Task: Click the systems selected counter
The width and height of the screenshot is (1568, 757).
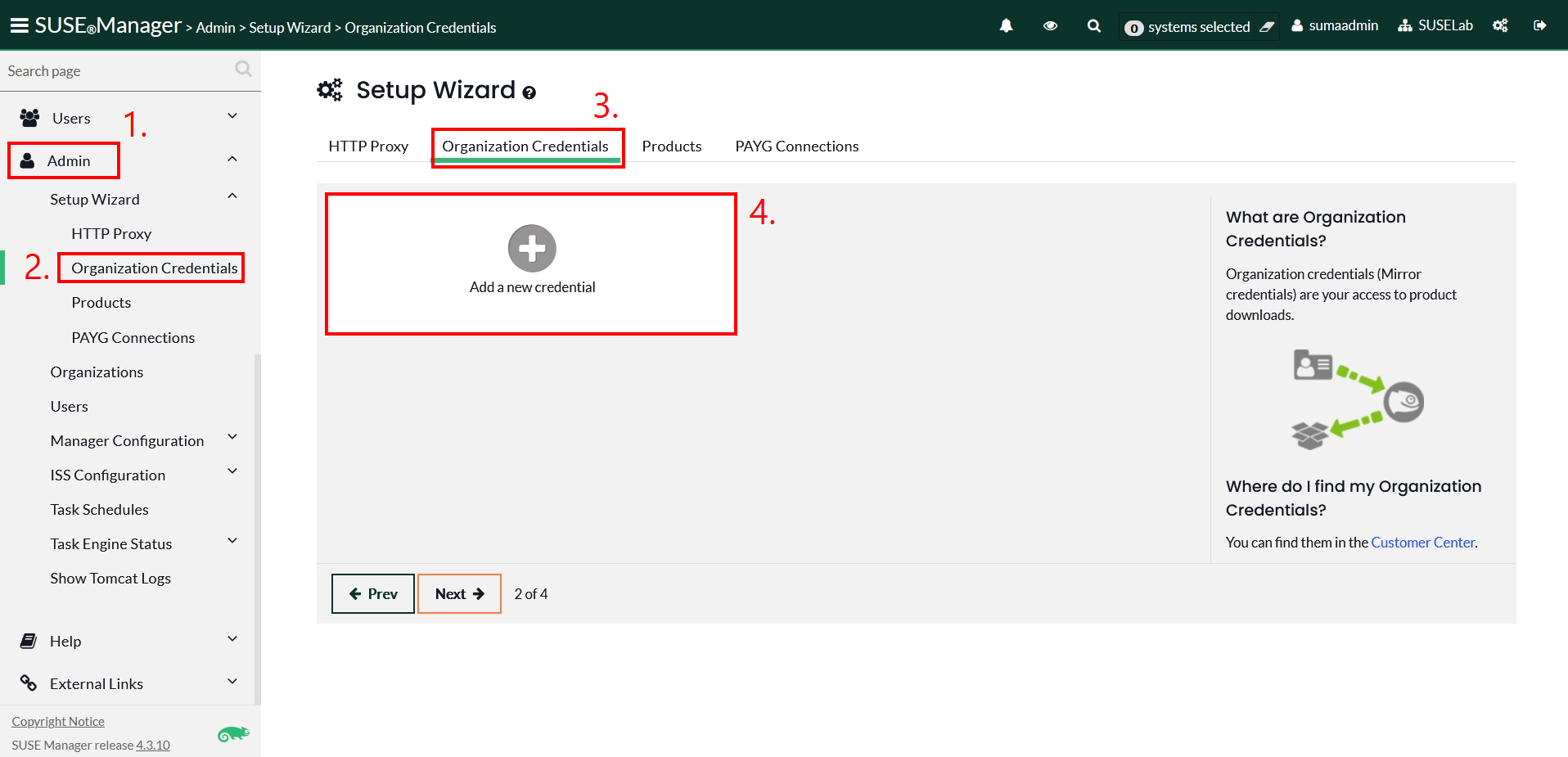Action: (1187, 27)
